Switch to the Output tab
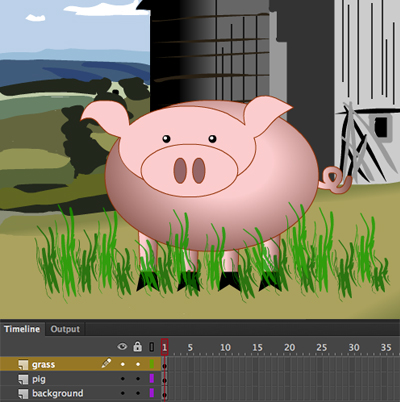This screenshot has height=402, width=400. tap(65, 329)
